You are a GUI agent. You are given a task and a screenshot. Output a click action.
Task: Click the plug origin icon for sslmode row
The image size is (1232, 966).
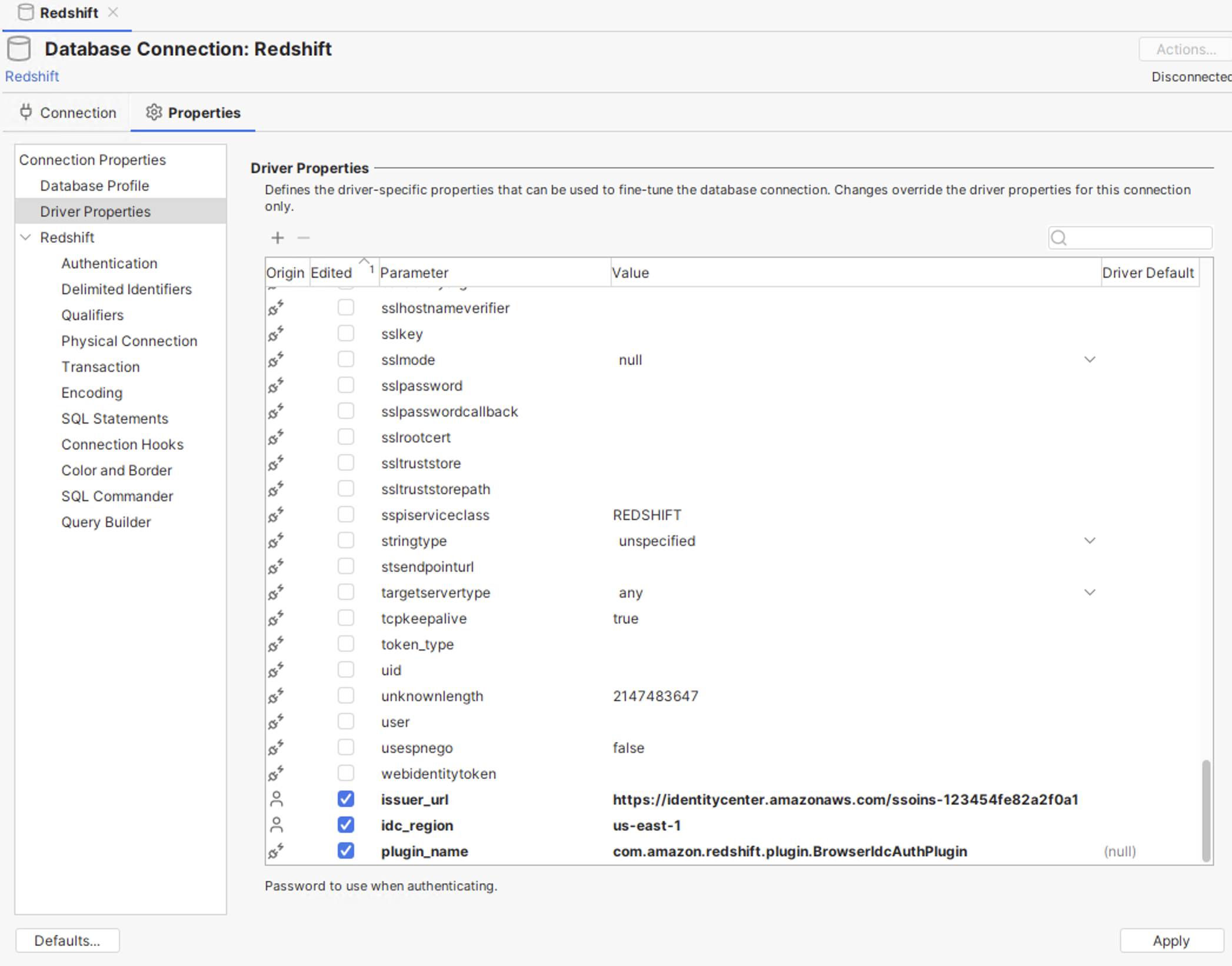click(x=276, y=359)
